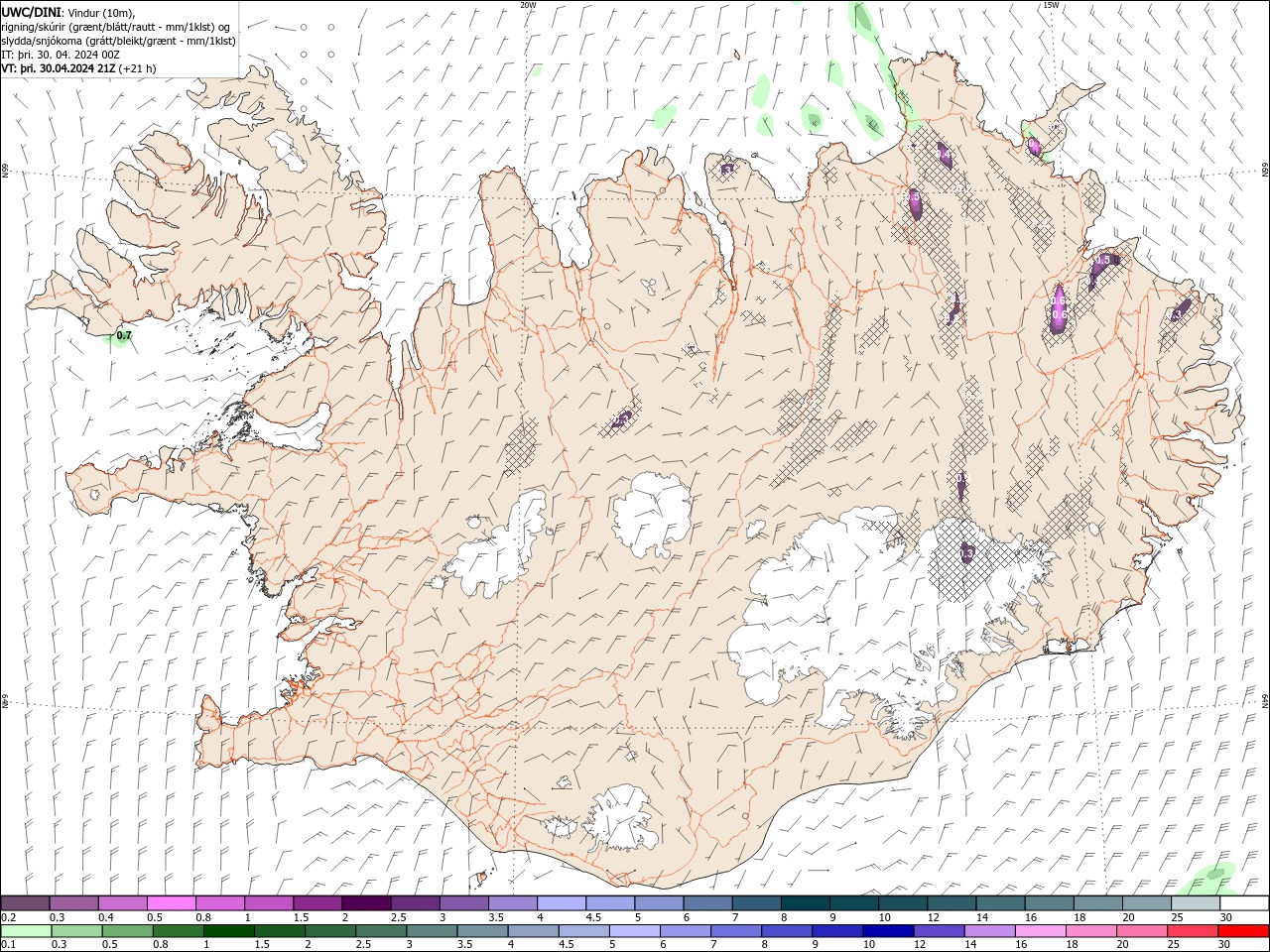Screen dimensions: 1270x952
Task: Pick the lower legend red swatch starting at 25
Action: pos(1193,930)
